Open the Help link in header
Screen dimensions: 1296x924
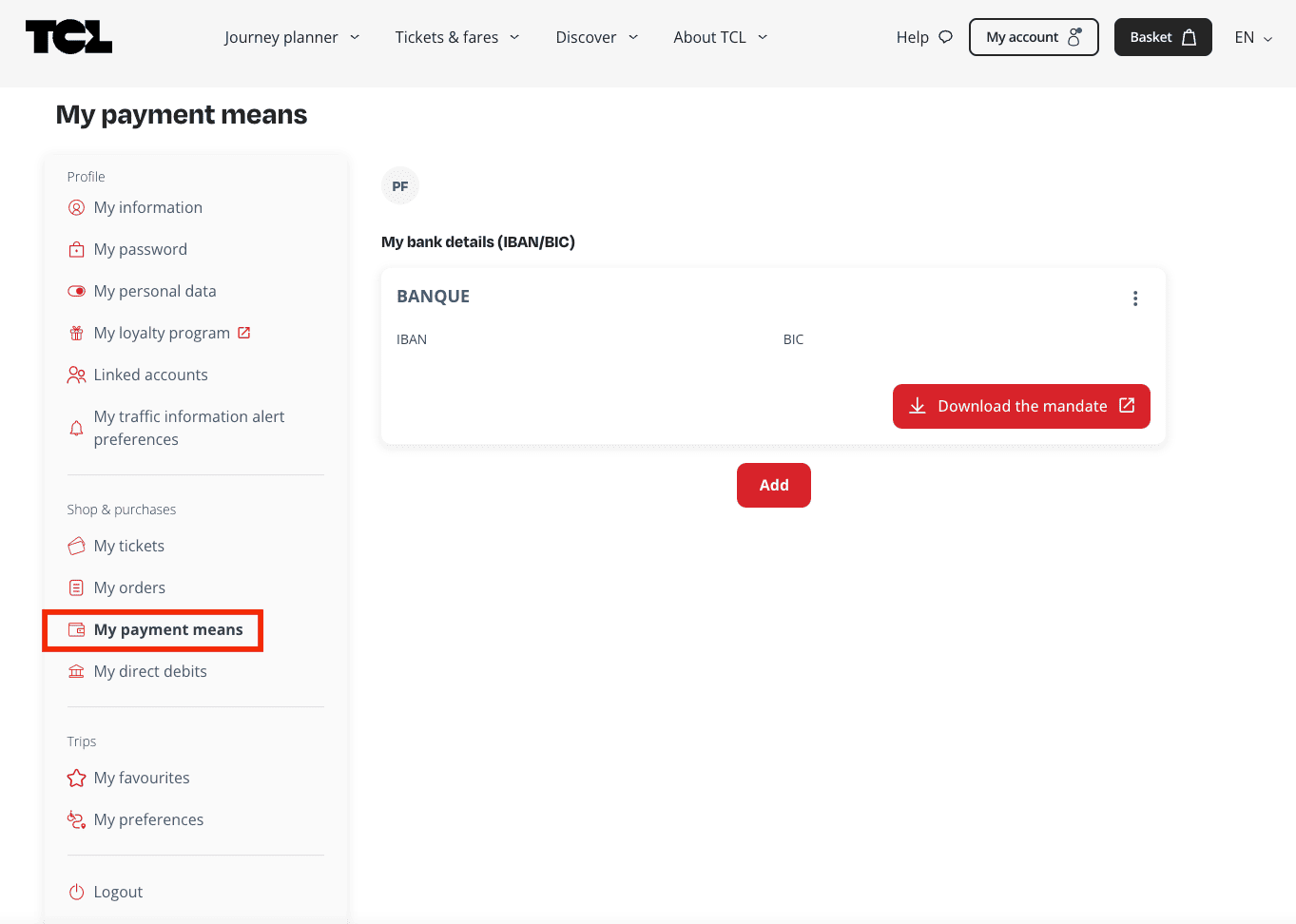coord(924,37)
